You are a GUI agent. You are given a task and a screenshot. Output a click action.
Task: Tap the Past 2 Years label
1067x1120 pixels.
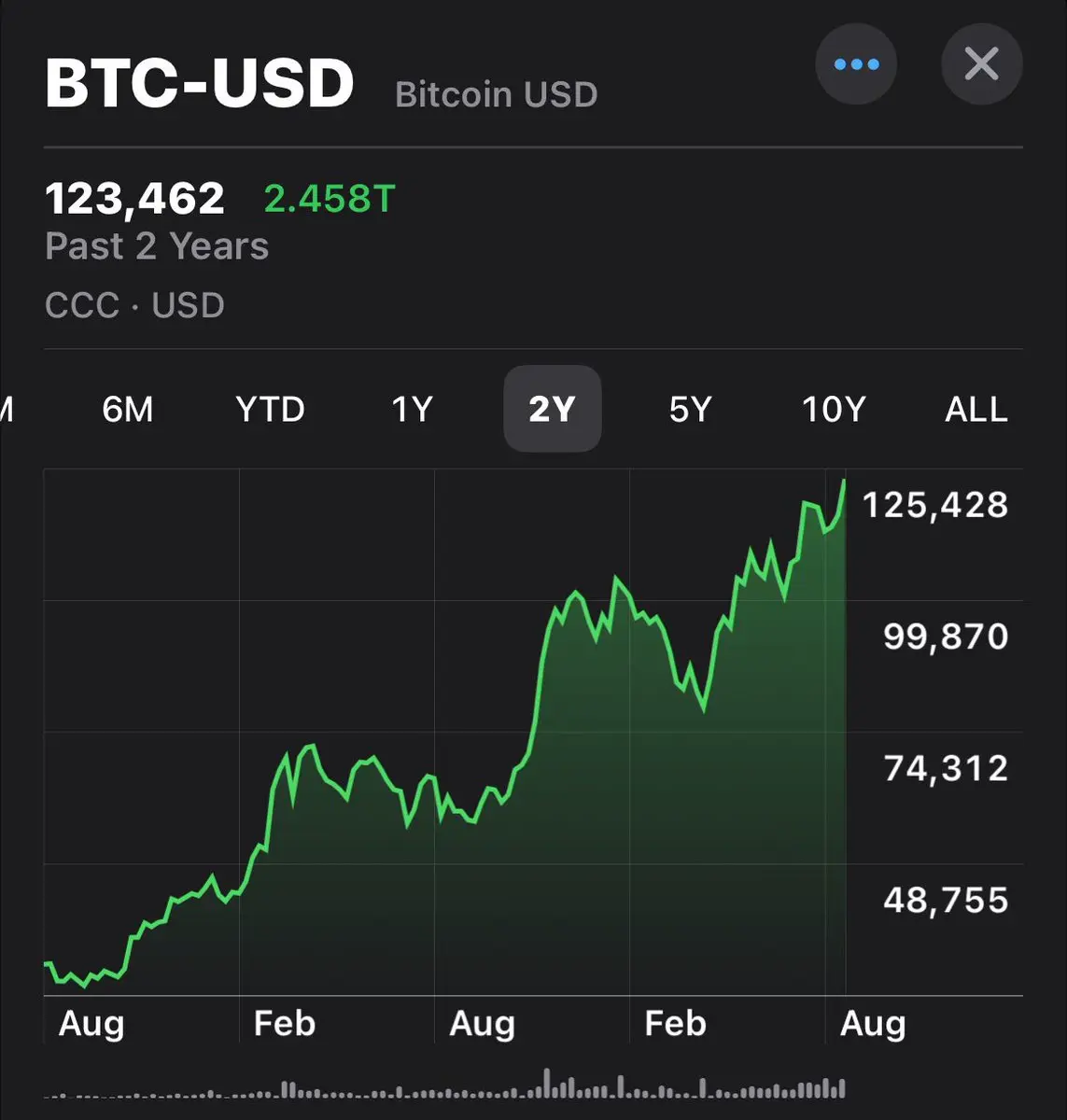(157, 246)
